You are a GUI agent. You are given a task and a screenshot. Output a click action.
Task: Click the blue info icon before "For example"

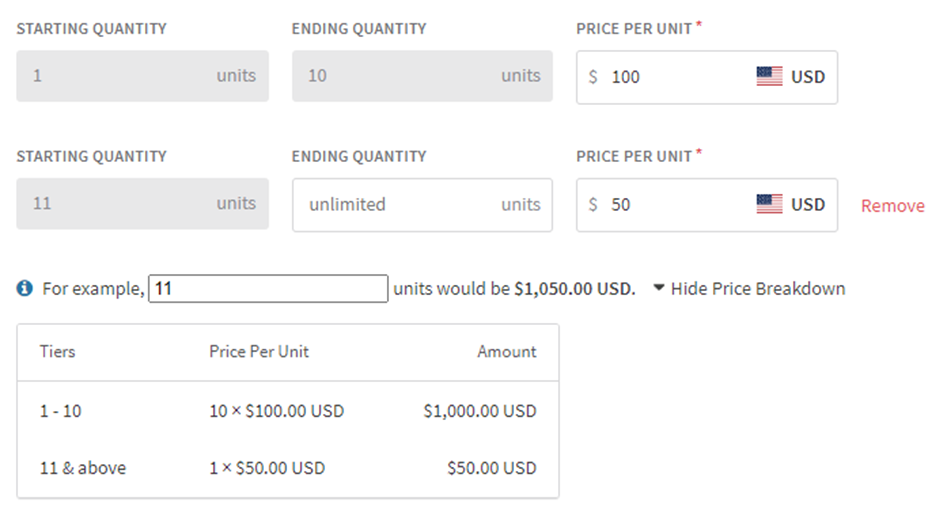pyautogui.click(x=25, y=289)
